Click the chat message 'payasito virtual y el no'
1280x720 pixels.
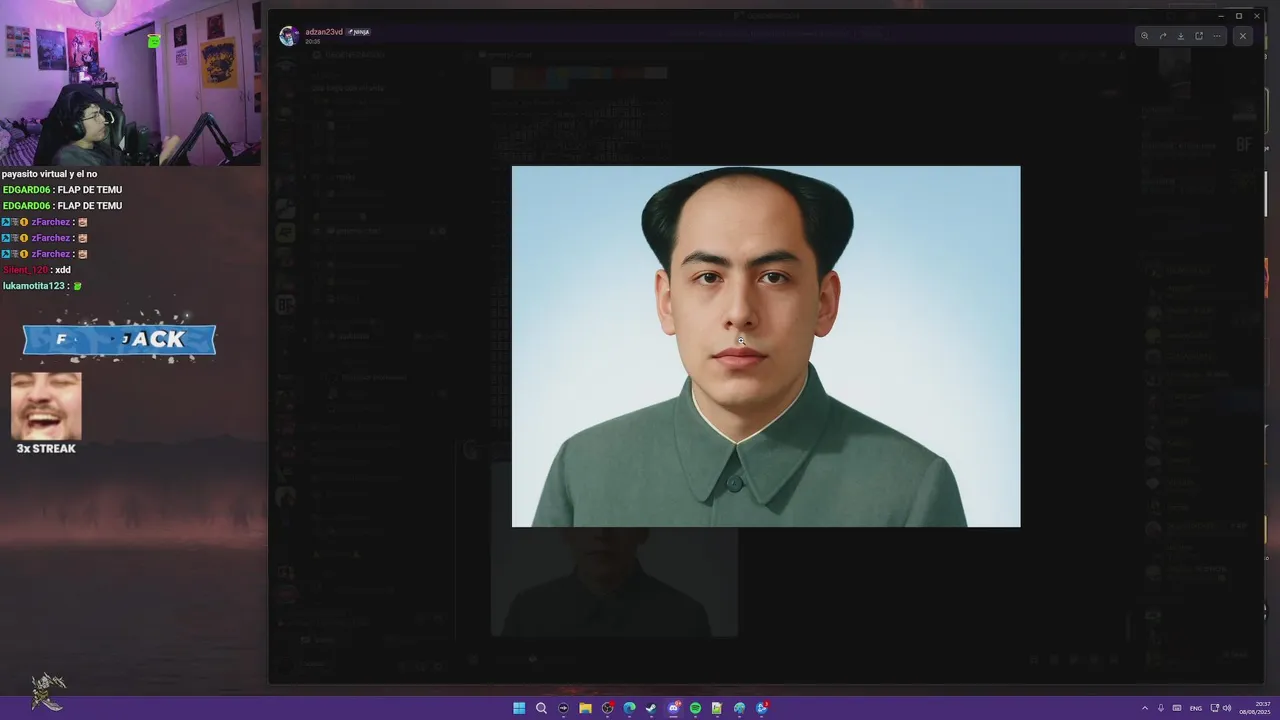click(50, 174)
